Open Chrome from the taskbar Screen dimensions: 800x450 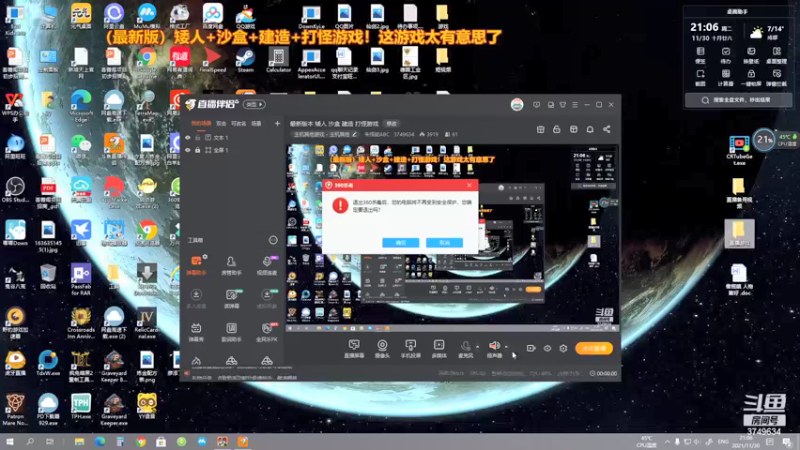tap(141, 442)
